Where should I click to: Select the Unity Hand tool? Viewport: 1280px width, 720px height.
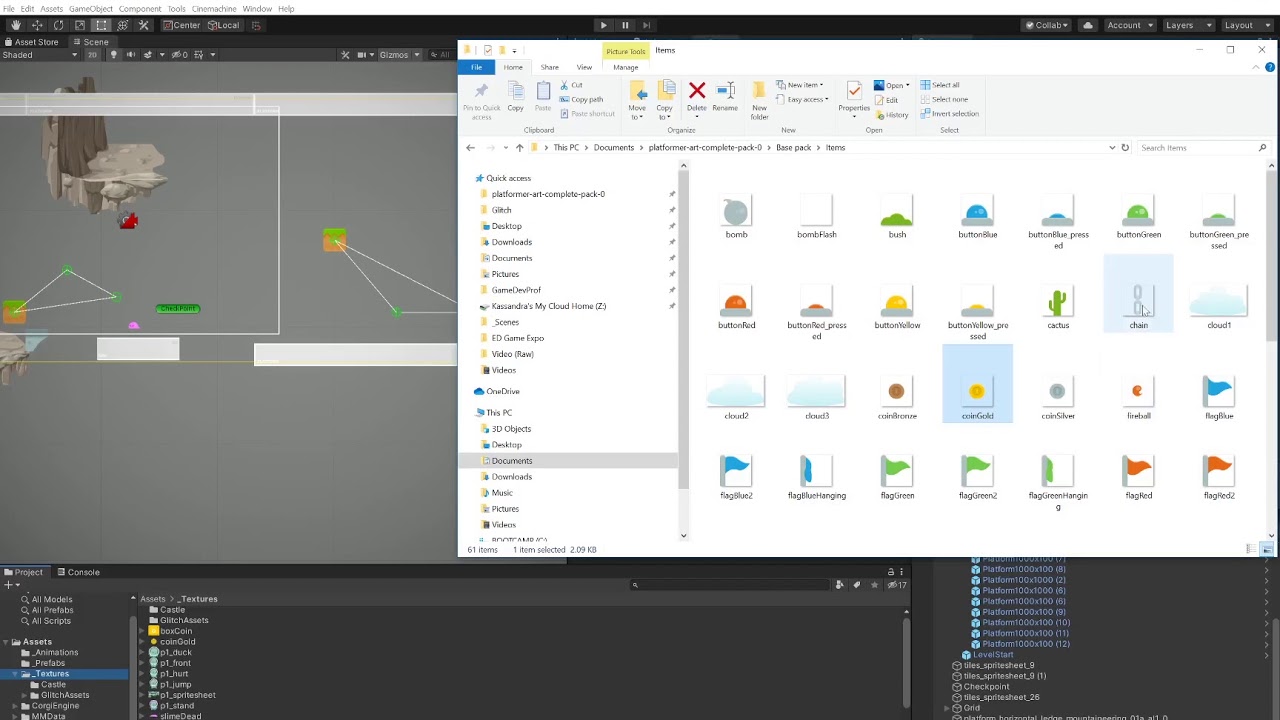pyautogui.click(x=16, y=25)
